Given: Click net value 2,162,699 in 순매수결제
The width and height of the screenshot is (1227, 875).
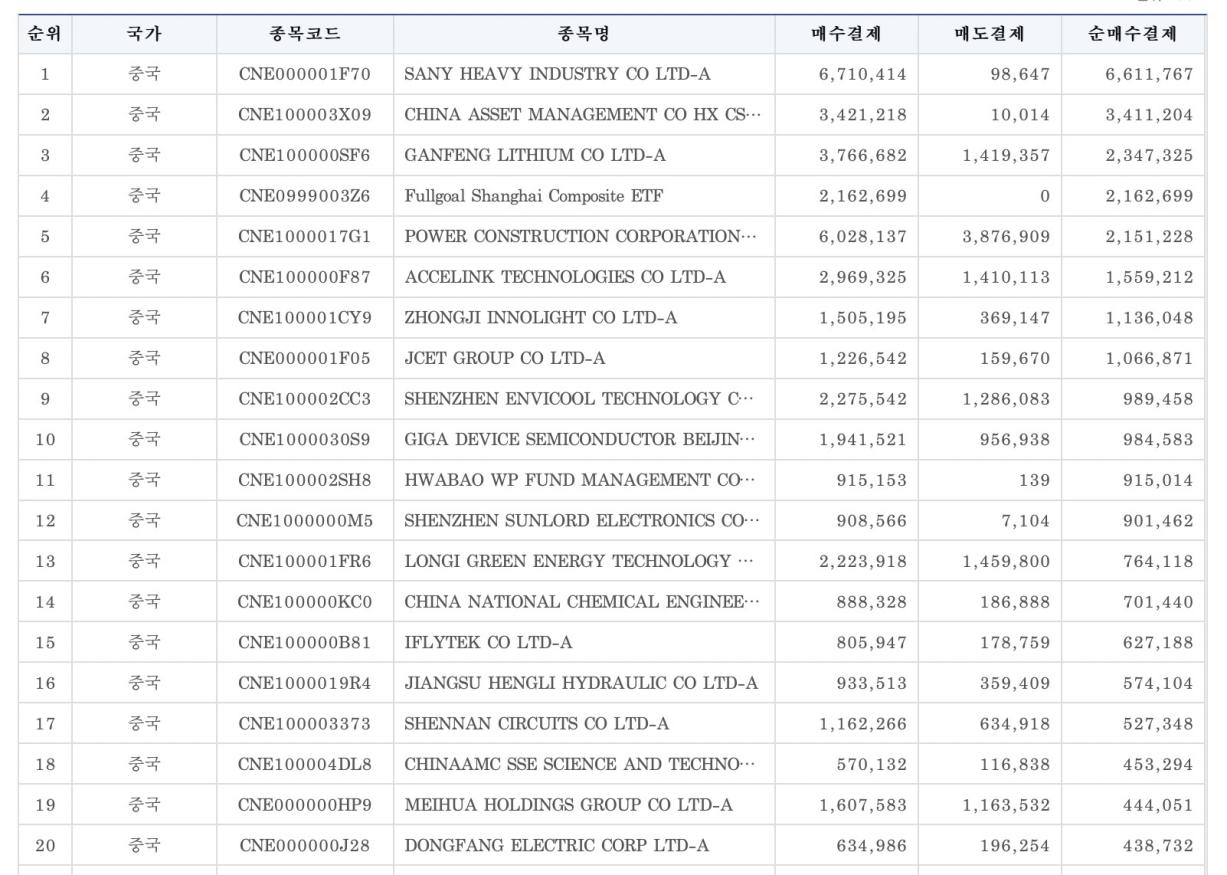Looking at the screenshot, I should (1148, 195).
